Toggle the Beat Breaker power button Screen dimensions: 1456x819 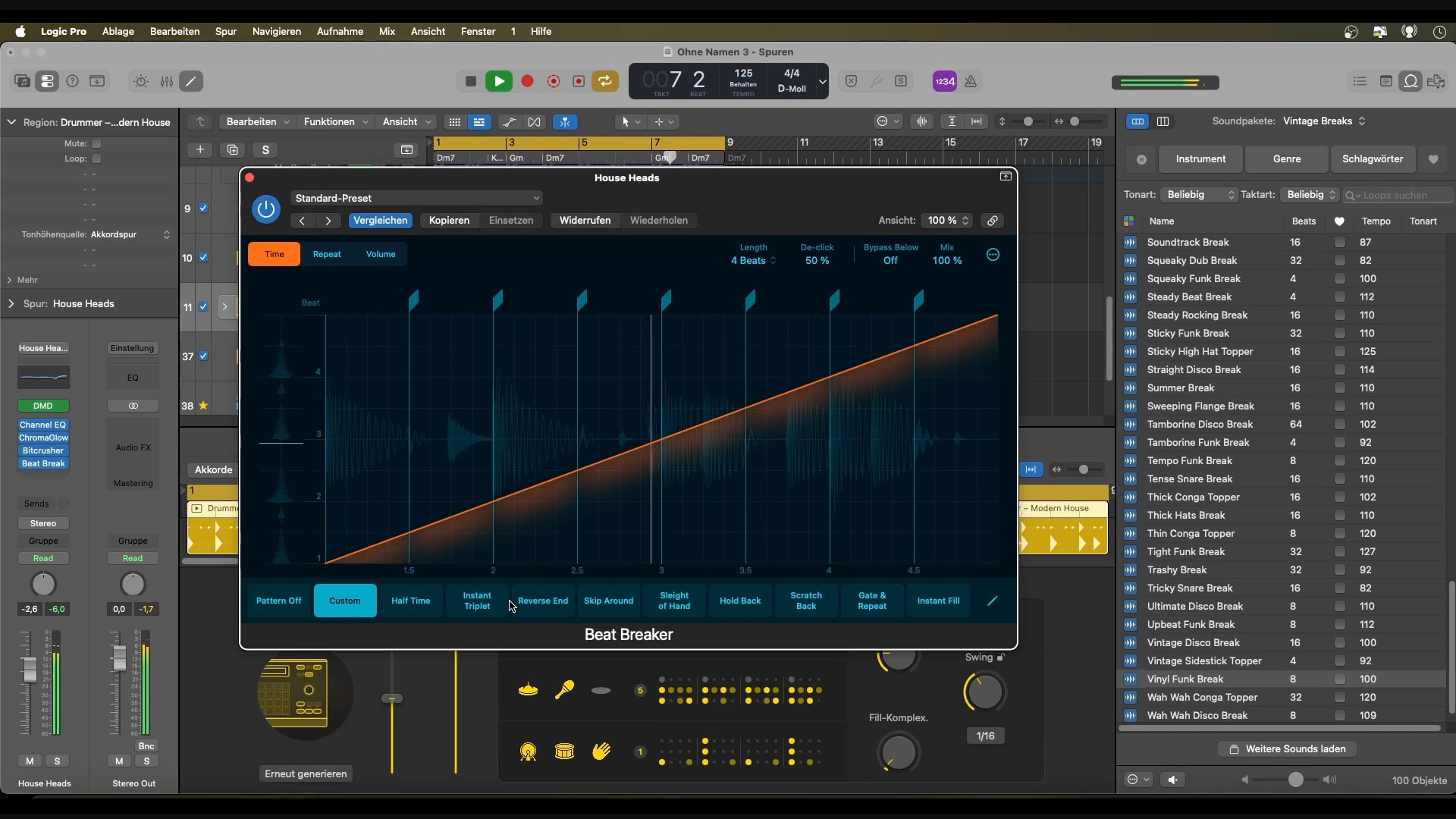tap(266, 209)
